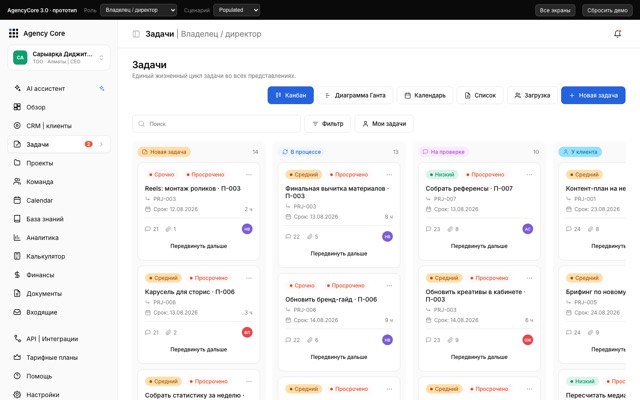Screen dimensions: 640x400
Task: Open the Обновить бренд-гайд - П-006 task title
Action: (331, 299)
